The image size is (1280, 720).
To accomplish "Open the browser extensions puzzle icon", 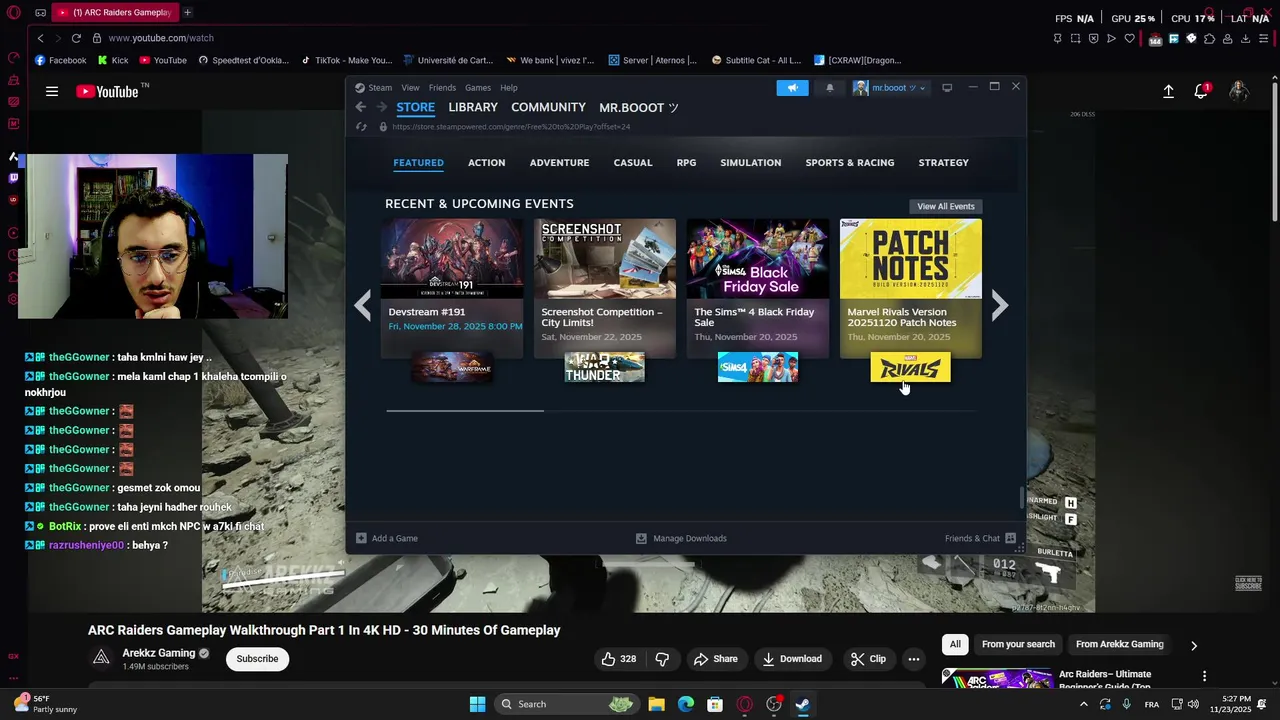I will tap(1209, 39).
